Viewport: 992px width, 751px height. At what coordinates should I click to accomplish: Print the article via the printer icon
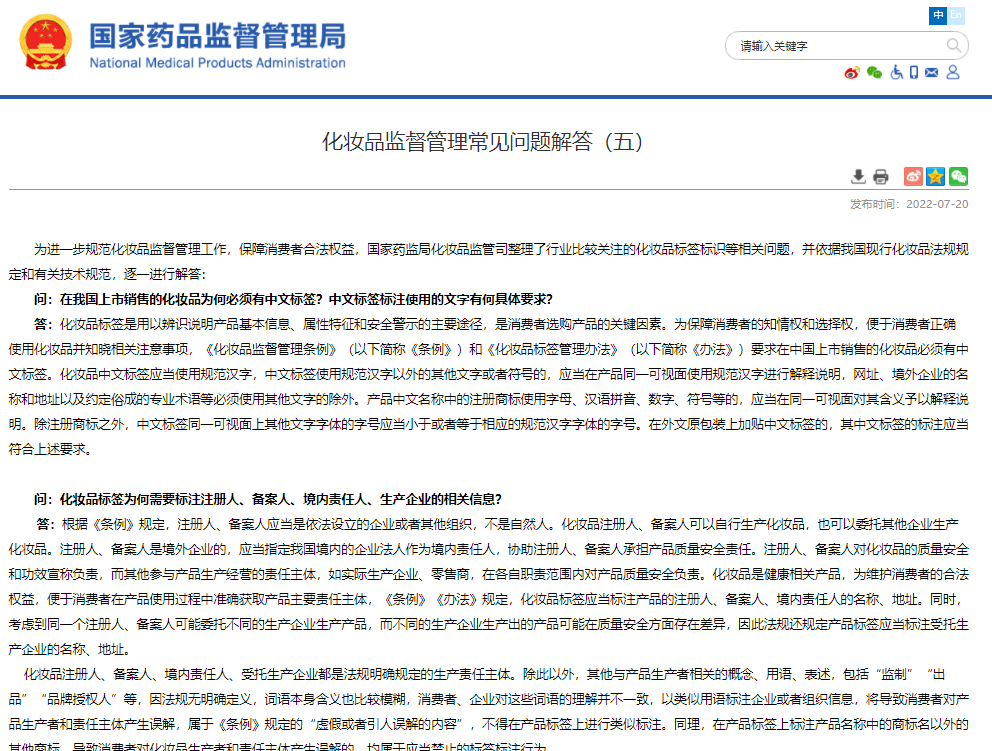pyautogui.click(x=881, y=176)
